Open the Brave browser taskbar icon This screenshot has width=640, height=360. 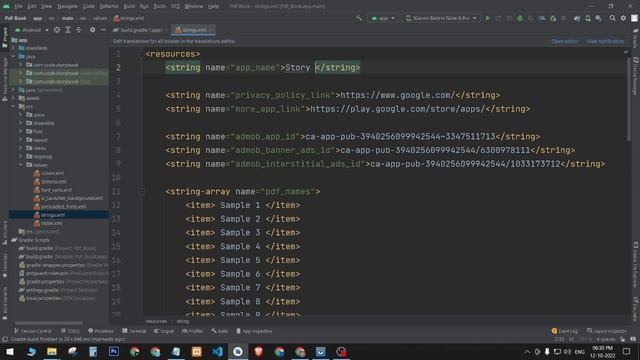(x=258, y=351)
